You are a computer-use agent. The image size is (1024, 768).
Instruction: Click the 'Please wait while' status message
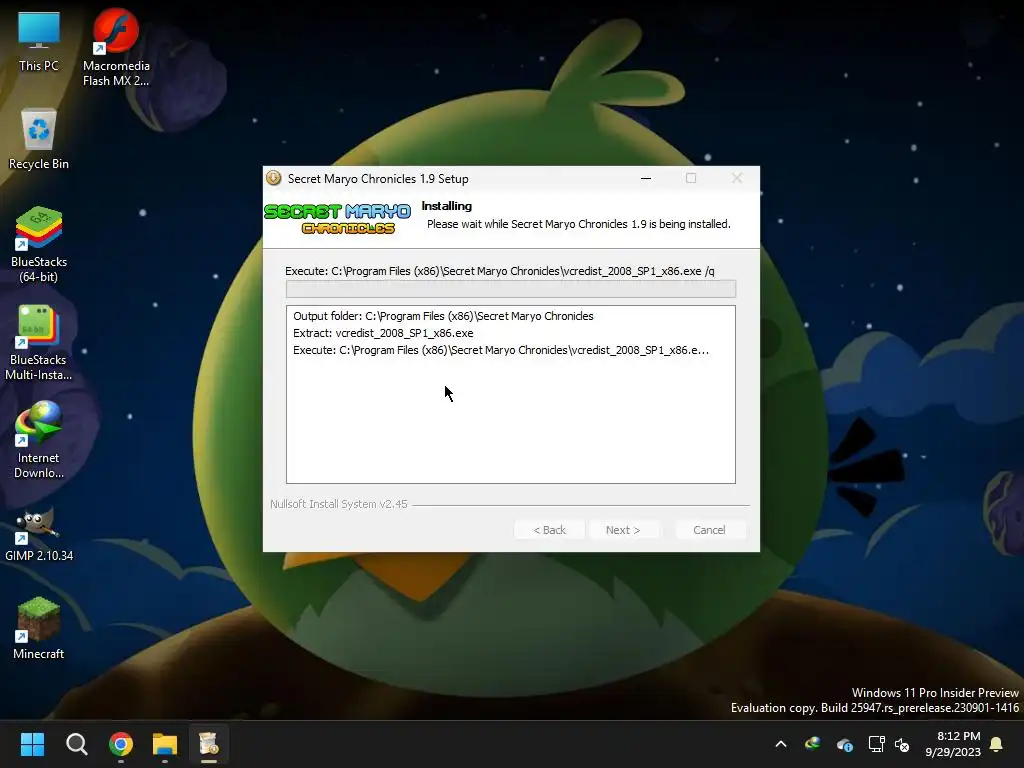tap(579, 224)
